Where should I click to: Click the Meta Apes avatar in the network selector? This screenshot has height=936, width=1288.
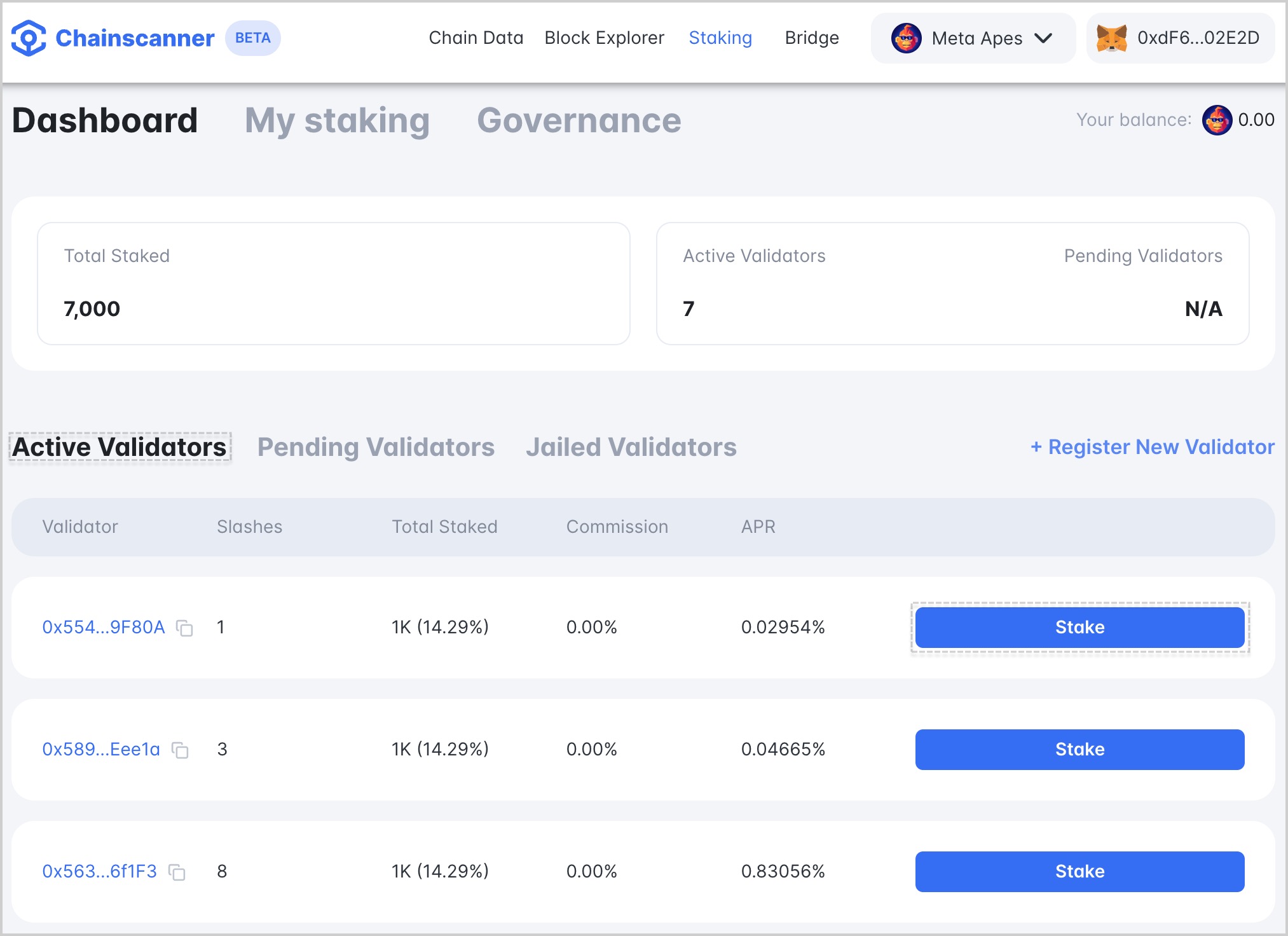coord(907,38)
